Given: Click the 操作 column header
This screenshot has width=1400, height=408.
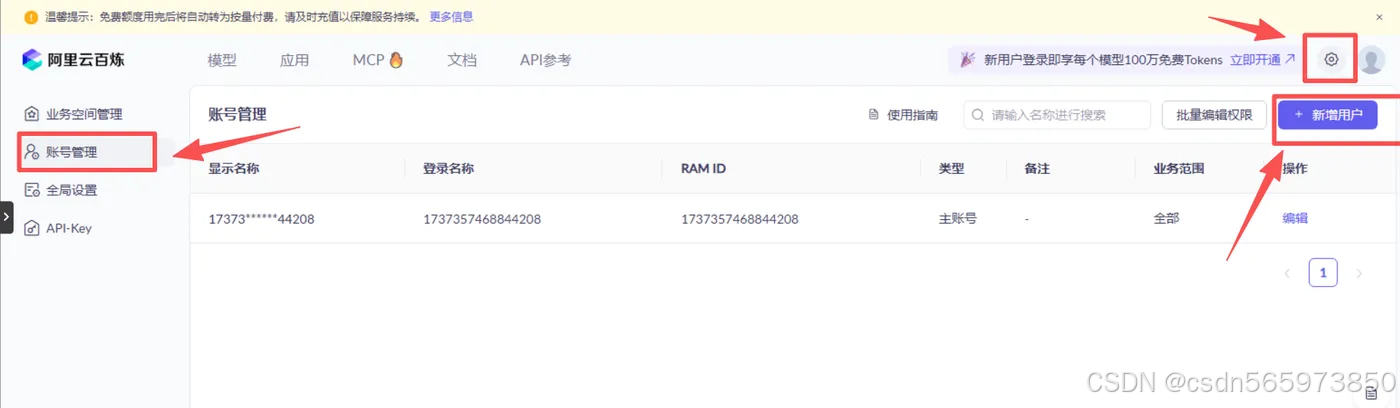Looking at the screenshot, I should point(1295,168).
